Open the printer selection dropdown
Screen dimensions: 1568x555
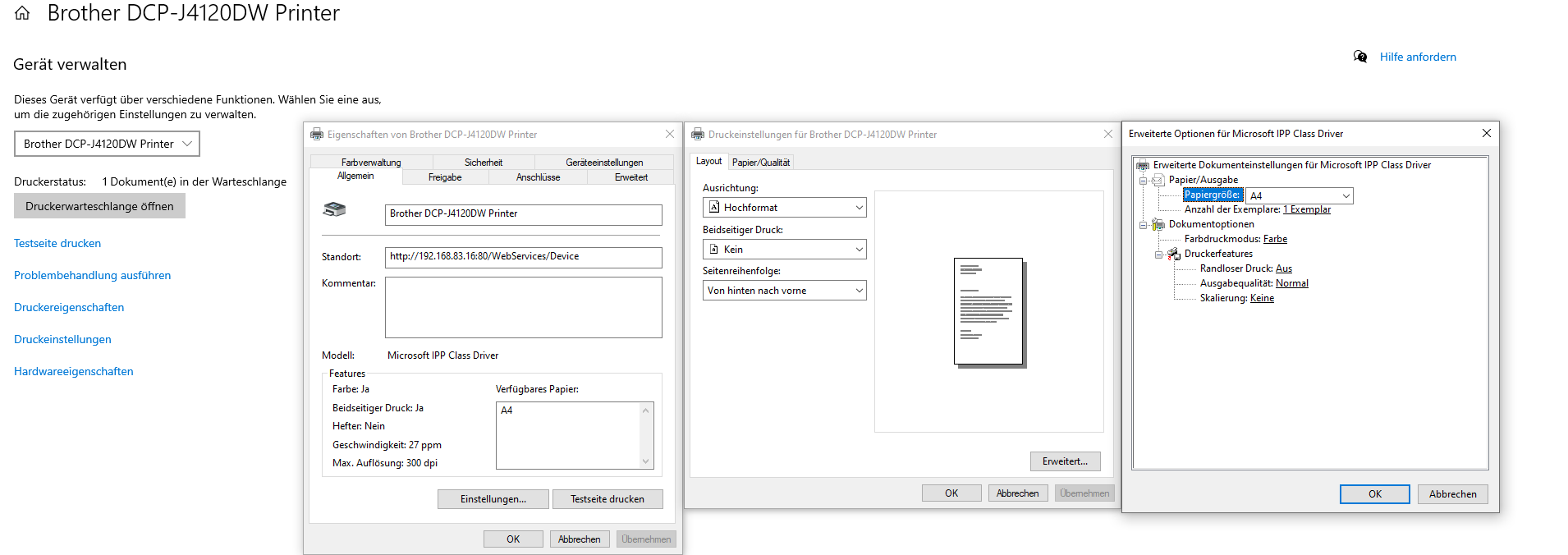107,144
